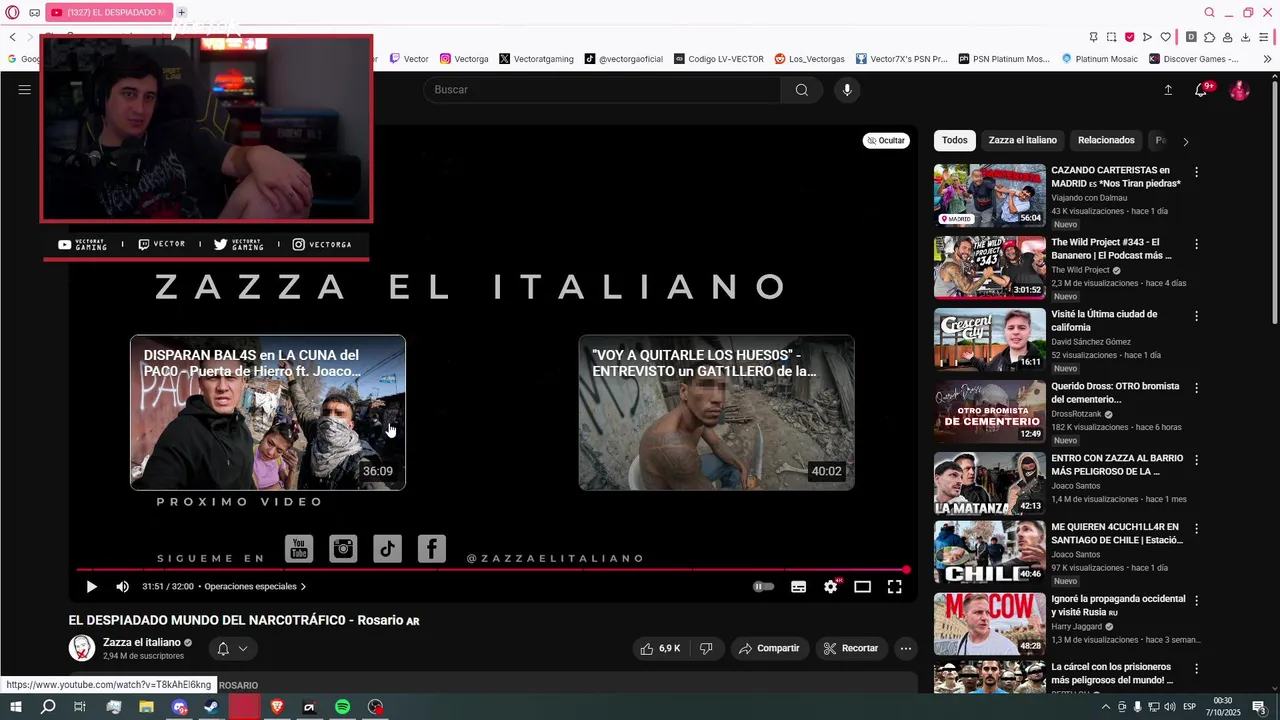Click the Recortar clip button
Viewport: 1280px width, 720px height.
coord(850,648)
